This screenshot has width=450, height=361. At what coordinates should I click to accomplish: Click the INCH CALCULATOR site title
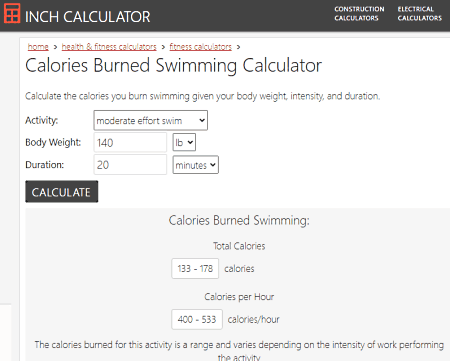click(88, 17)
